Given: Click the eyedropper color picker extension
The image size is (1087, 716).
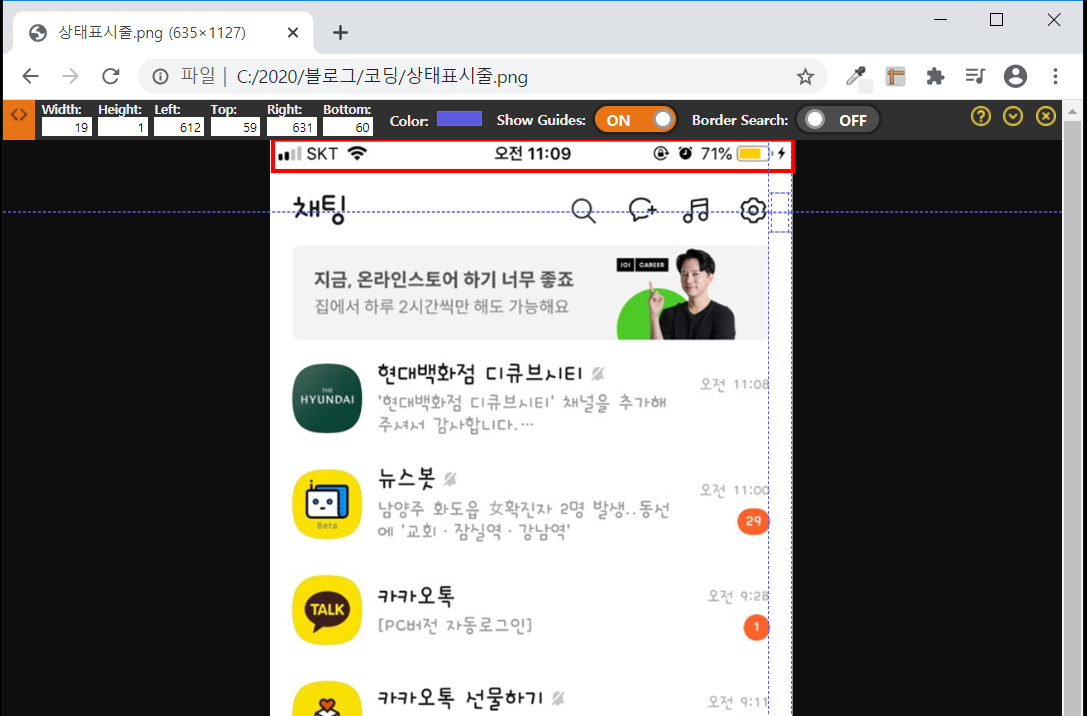Looking at the screenshot, I should click(857, 76).
